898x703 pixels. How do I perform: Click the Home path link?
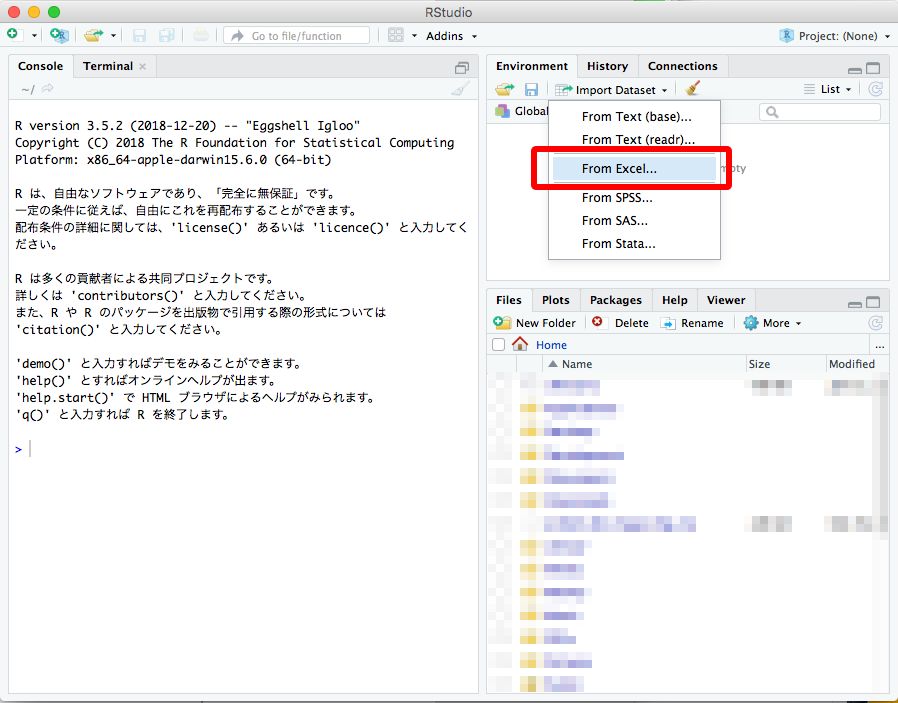[x=551, y=345]
